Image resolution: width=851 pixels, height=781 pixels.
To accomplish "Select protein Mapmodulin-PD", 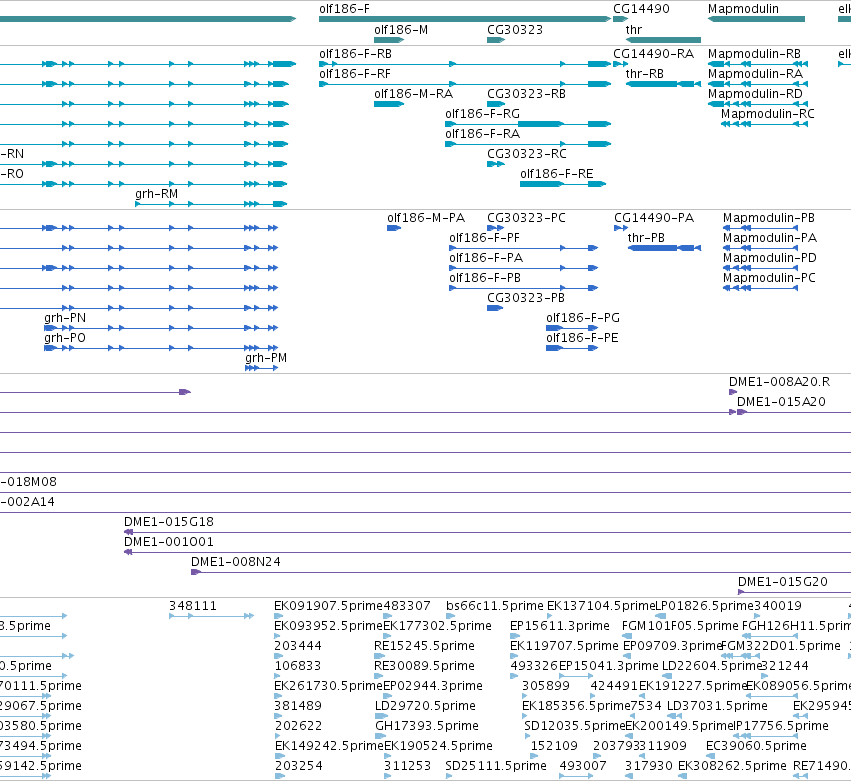I will click(760, 268).
